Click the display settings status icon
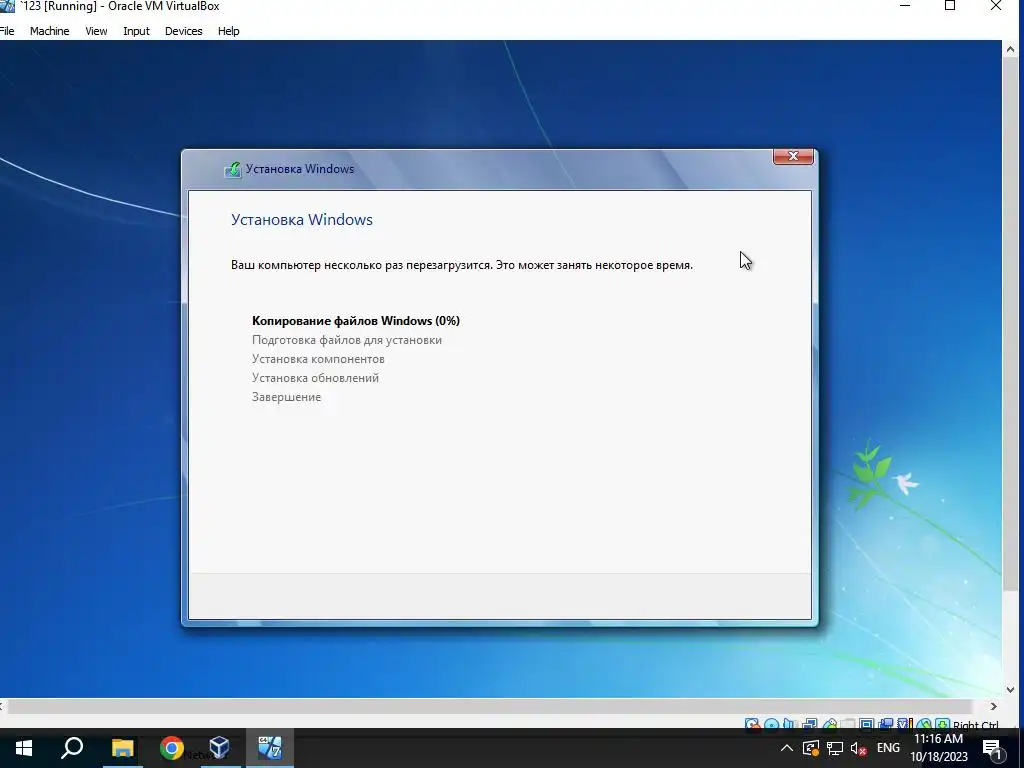The width and height of the screenshot is (1024, 768). pyautogui.click(x=866, y=724)
